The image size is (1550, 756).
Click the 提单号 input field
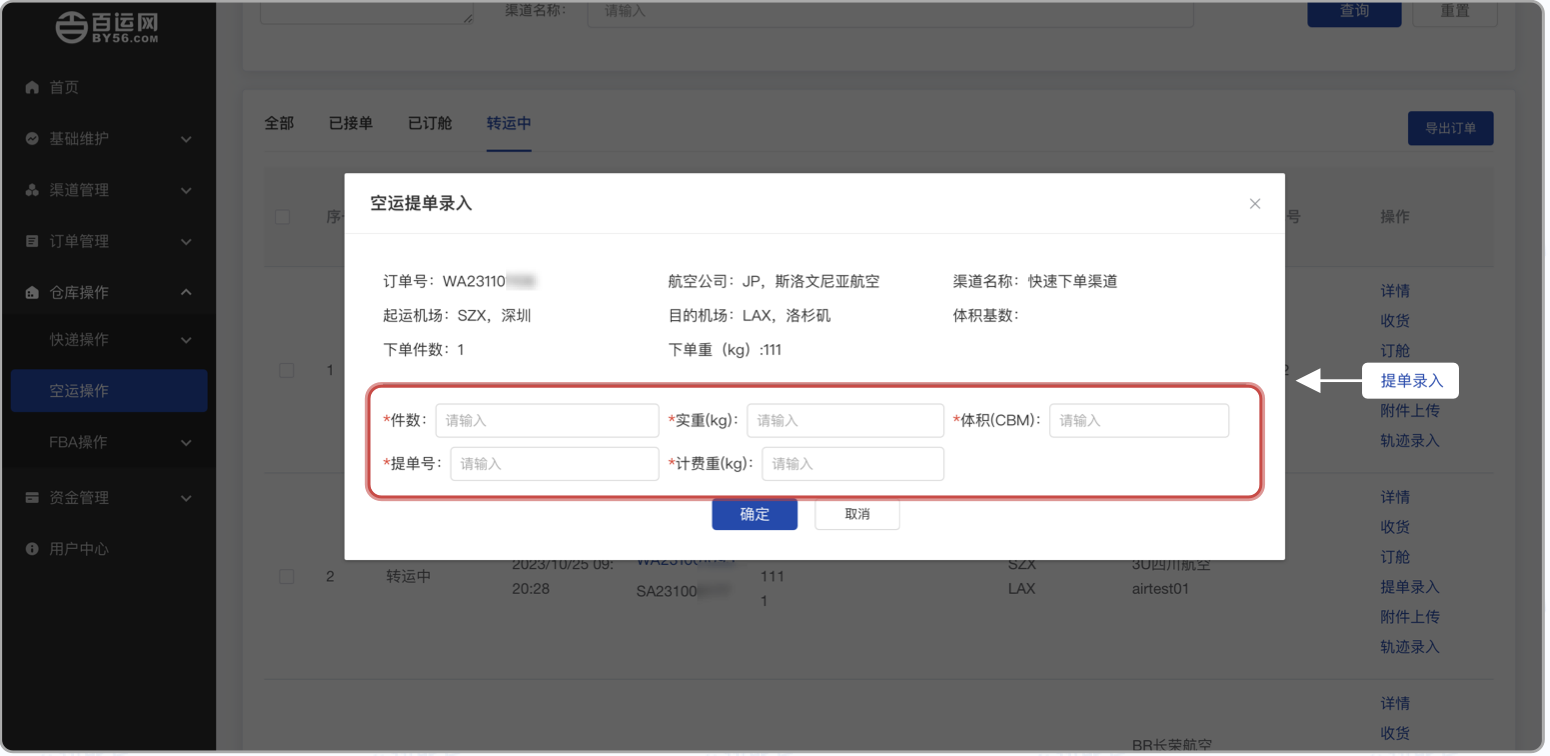554,463
